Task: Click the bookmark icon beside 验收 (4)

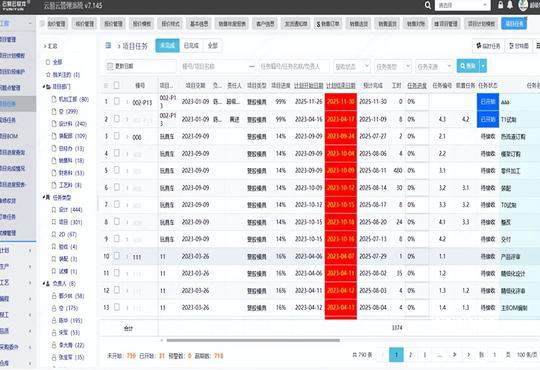Action: [x=54, y=247]
